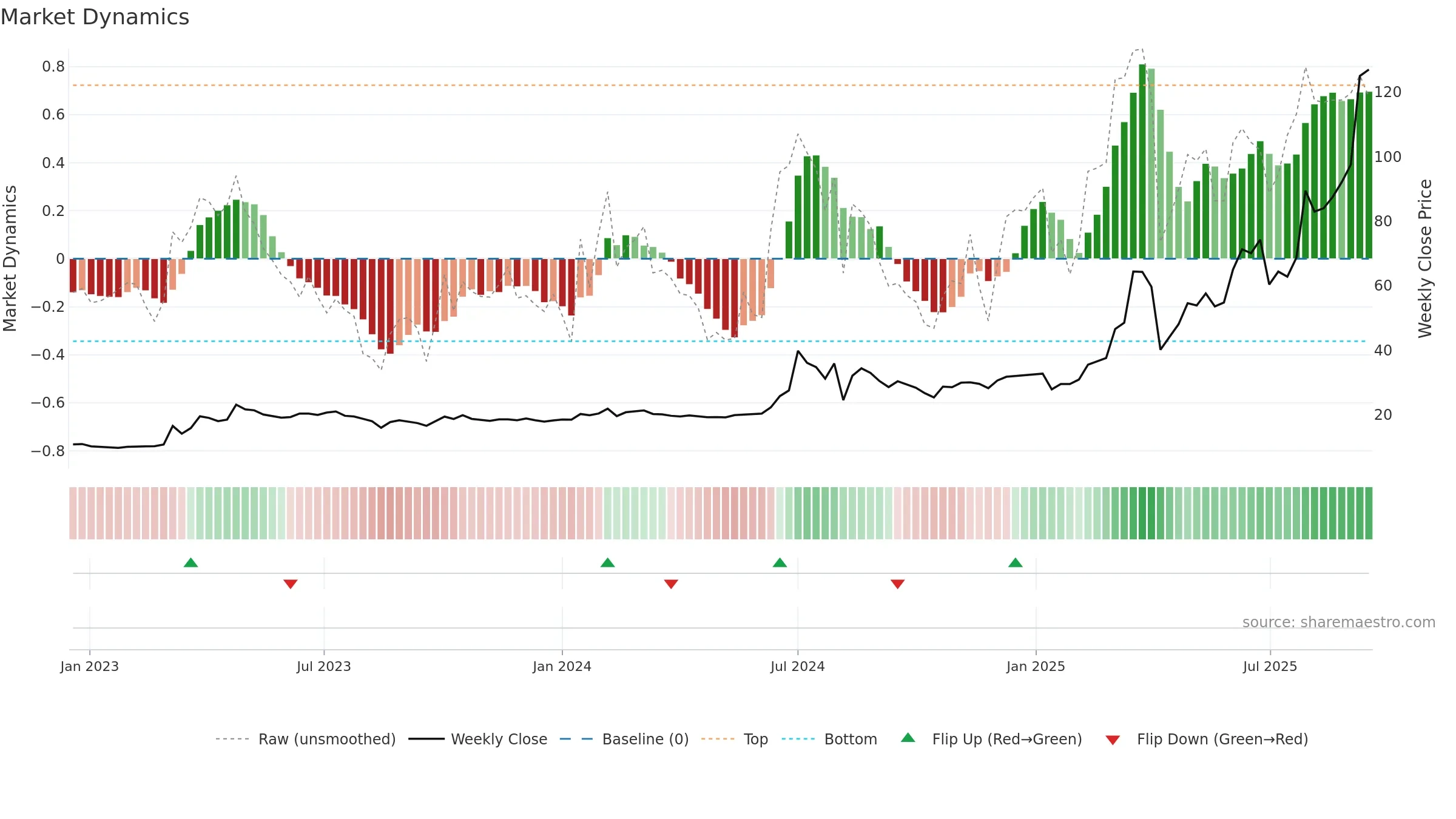Click the Jul 2025 axis label

coord(1270,666)
